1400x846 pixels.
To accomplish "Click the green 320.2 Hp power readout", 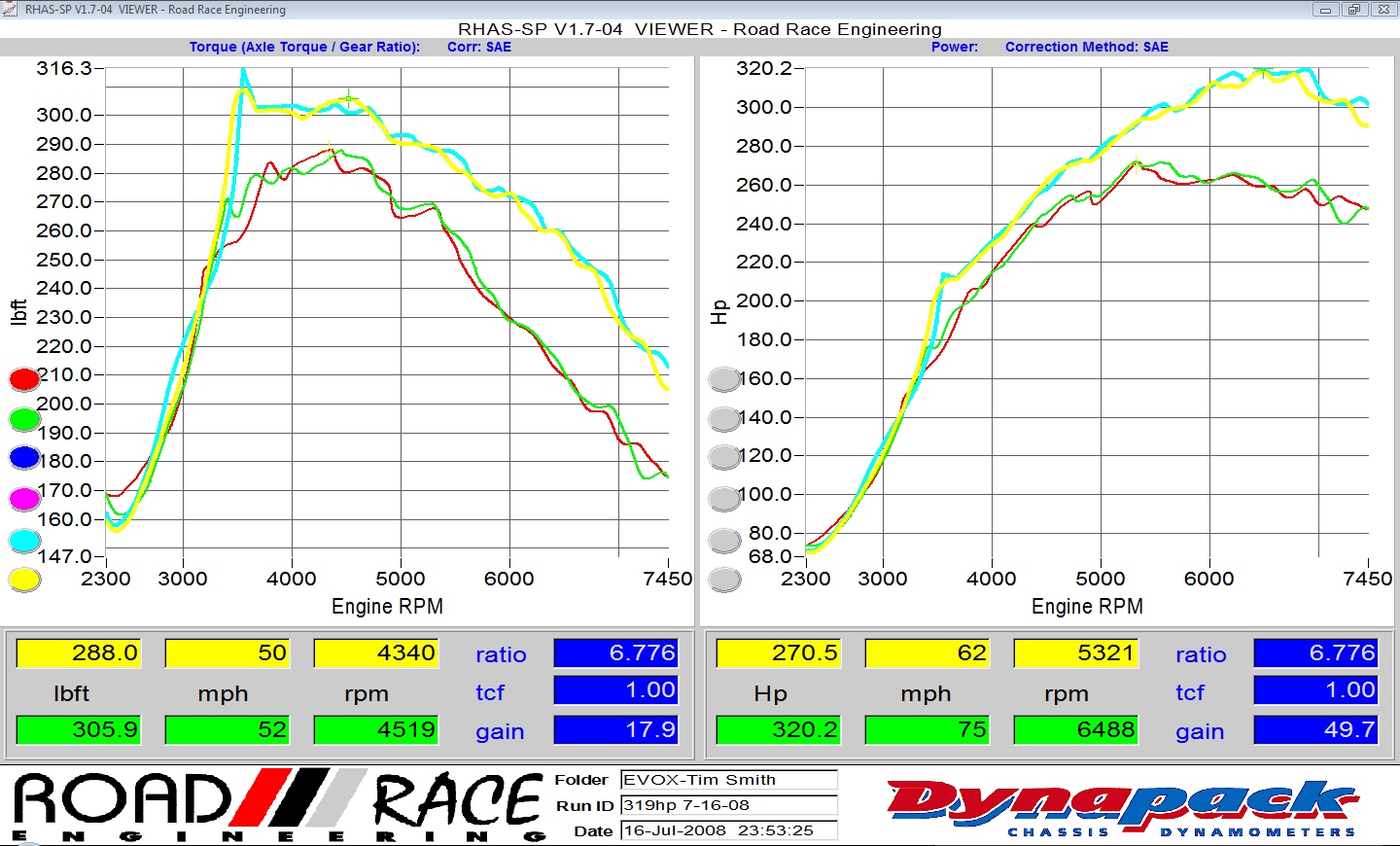I will point(778,729).
